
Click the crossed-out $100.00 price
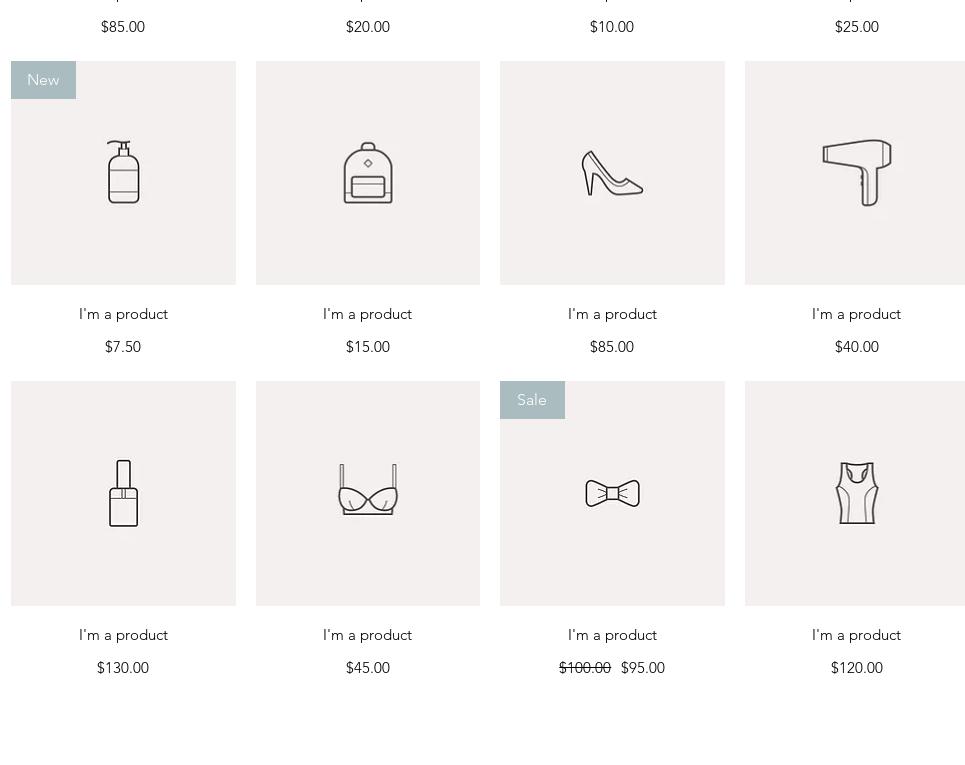tap(585, 668)
